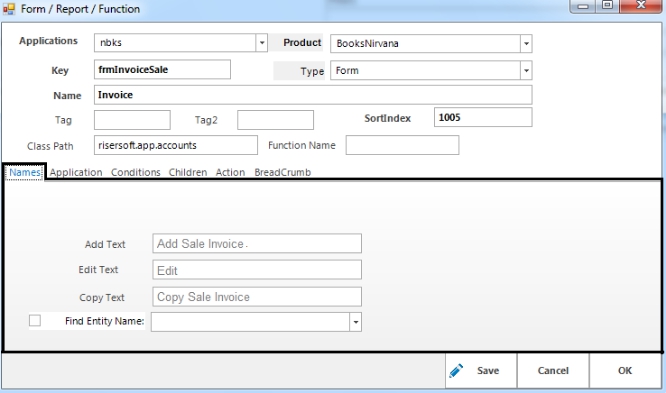Click the Find Entity Name label
Screen dimensions: 666x393
104,321
